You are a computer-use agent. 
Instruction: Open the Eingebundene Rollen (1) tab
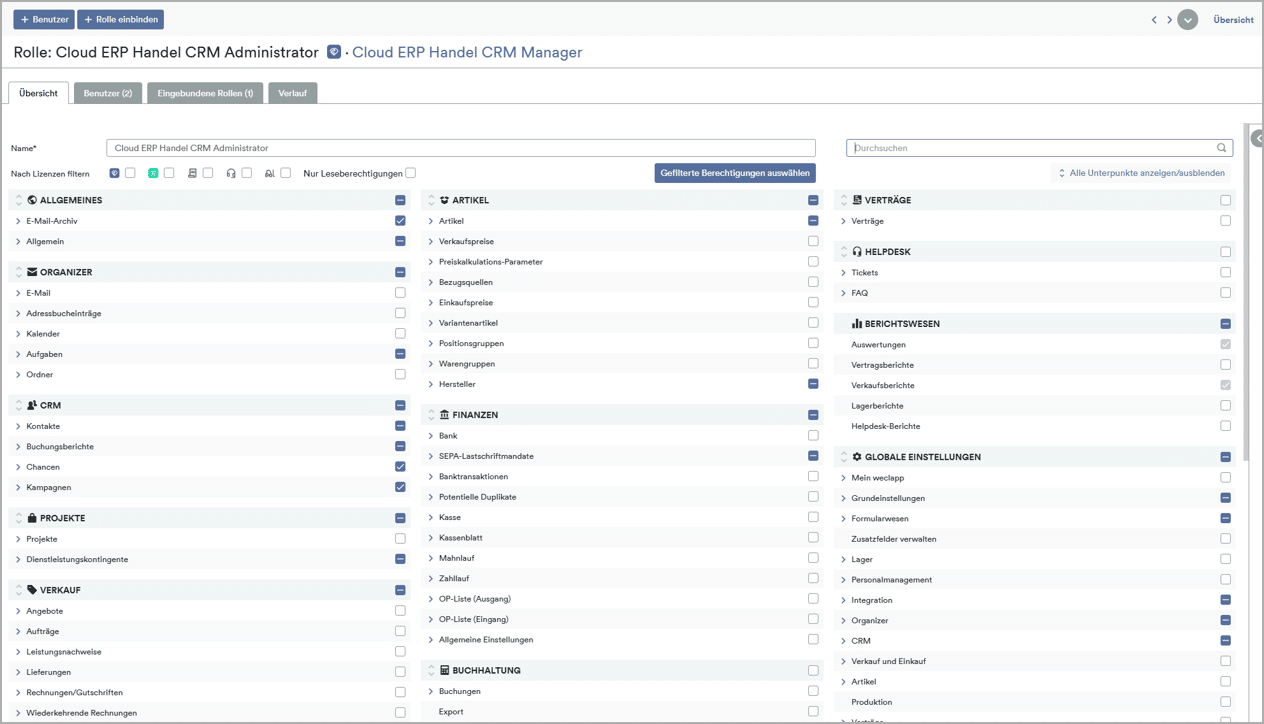click(205, 93)
